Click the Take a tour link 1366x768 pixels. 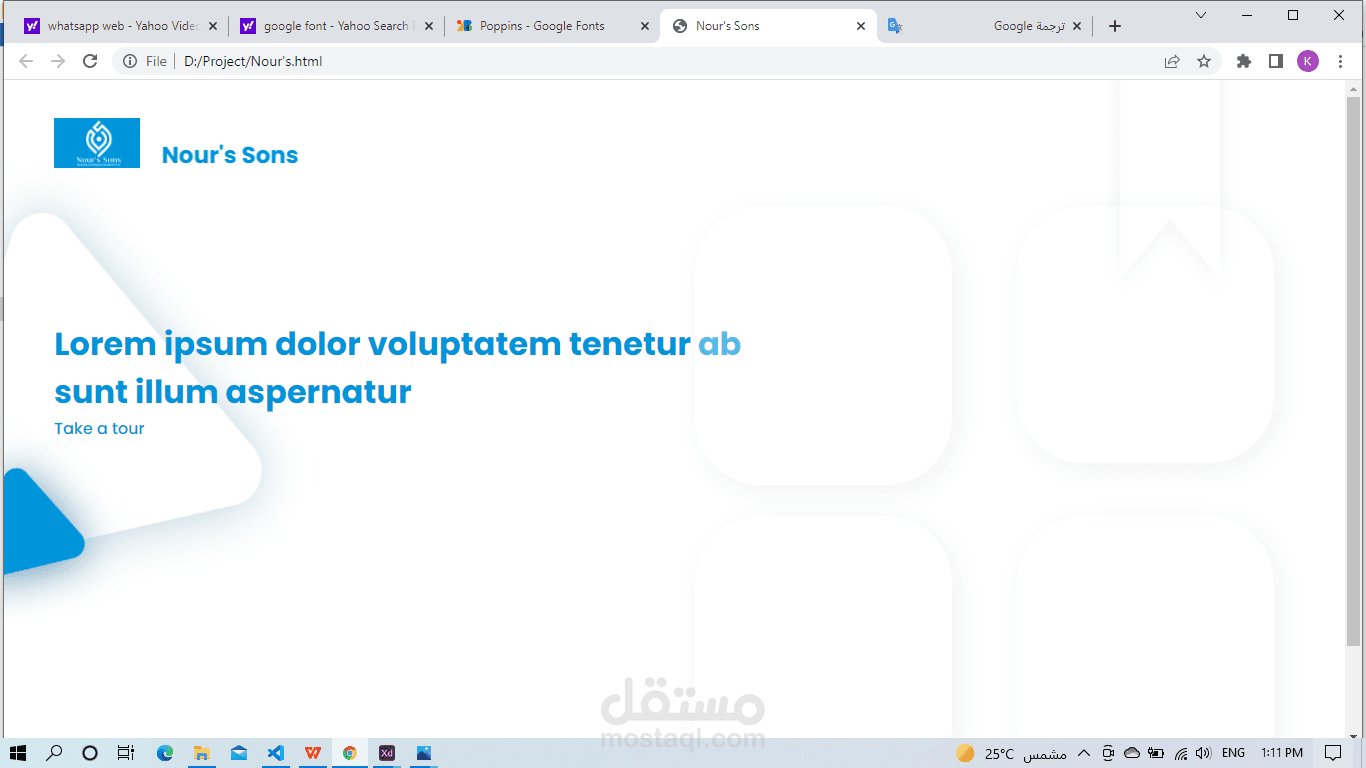tap(99, 428)
